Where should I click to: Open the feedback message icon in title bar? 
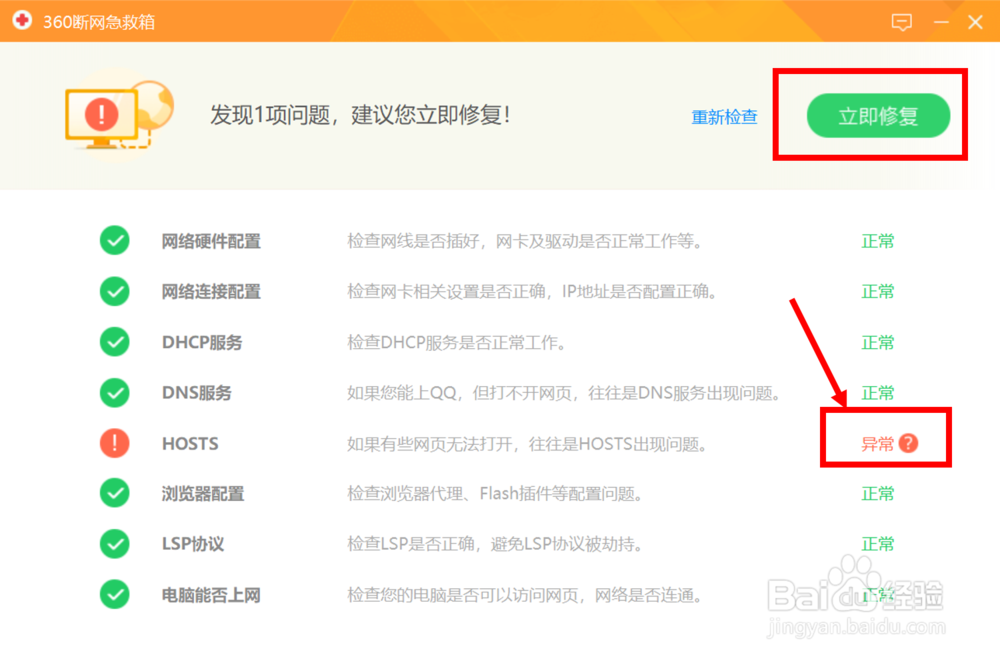click(x=902, y=21)
